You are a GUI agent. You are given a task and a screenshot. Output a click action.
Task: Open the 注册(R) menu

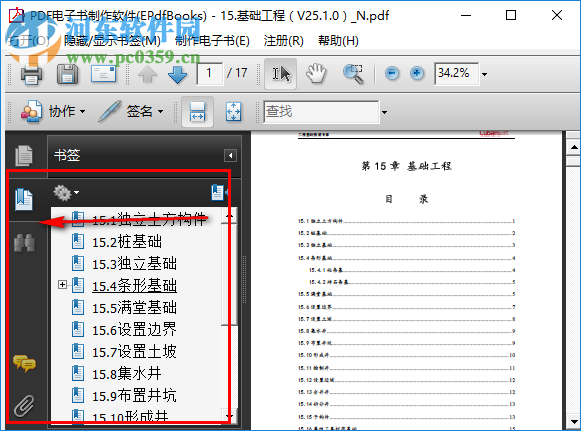coord(283,40)
